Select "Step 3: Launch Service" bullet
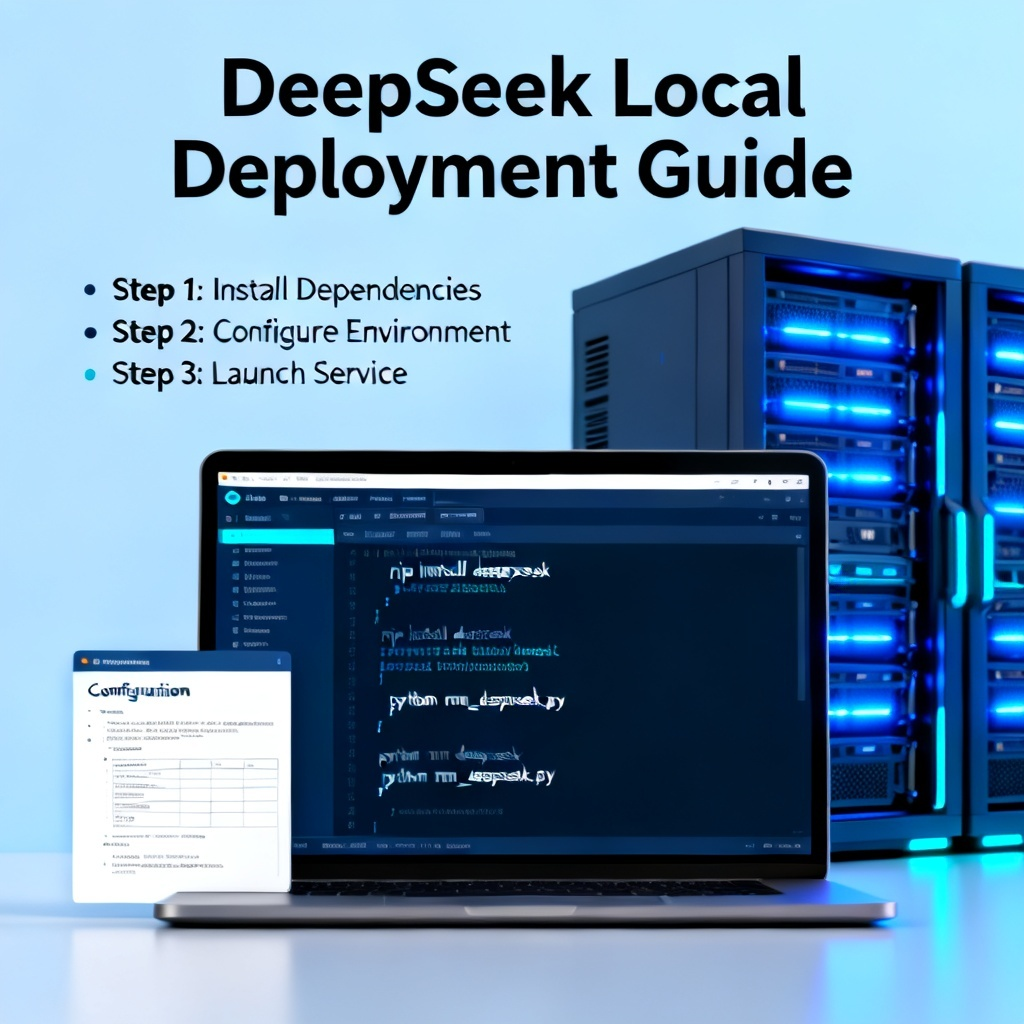1024x1024 pixels. 246,374
